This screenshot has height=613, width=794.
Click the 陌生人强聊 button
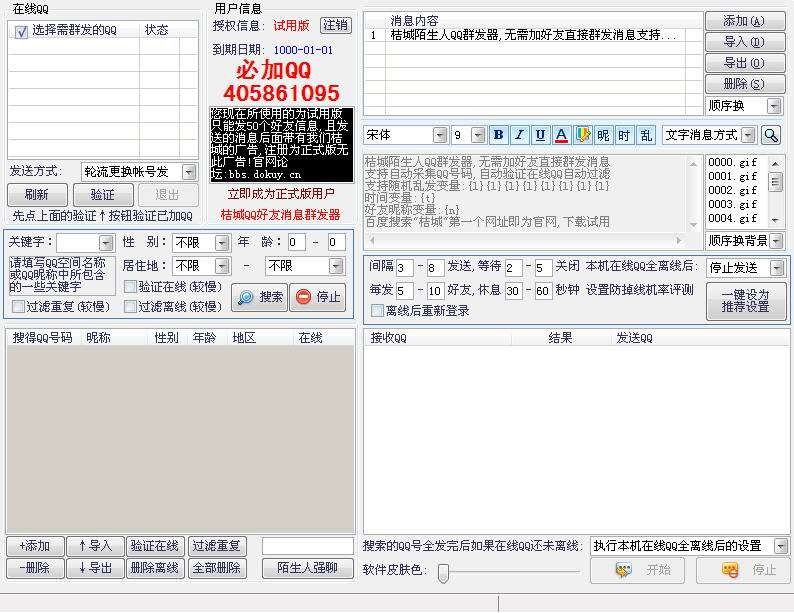coord(307,568)
